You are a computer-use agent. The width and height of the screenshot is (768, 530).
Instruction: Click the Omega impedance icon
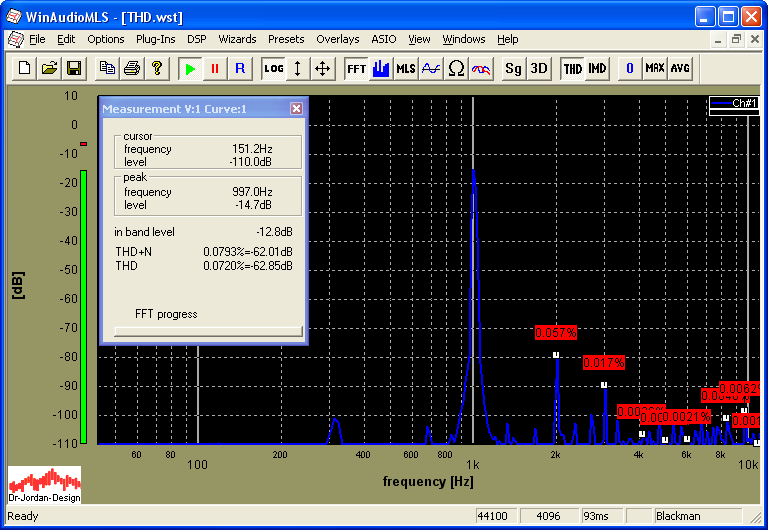tap(456, 68)
